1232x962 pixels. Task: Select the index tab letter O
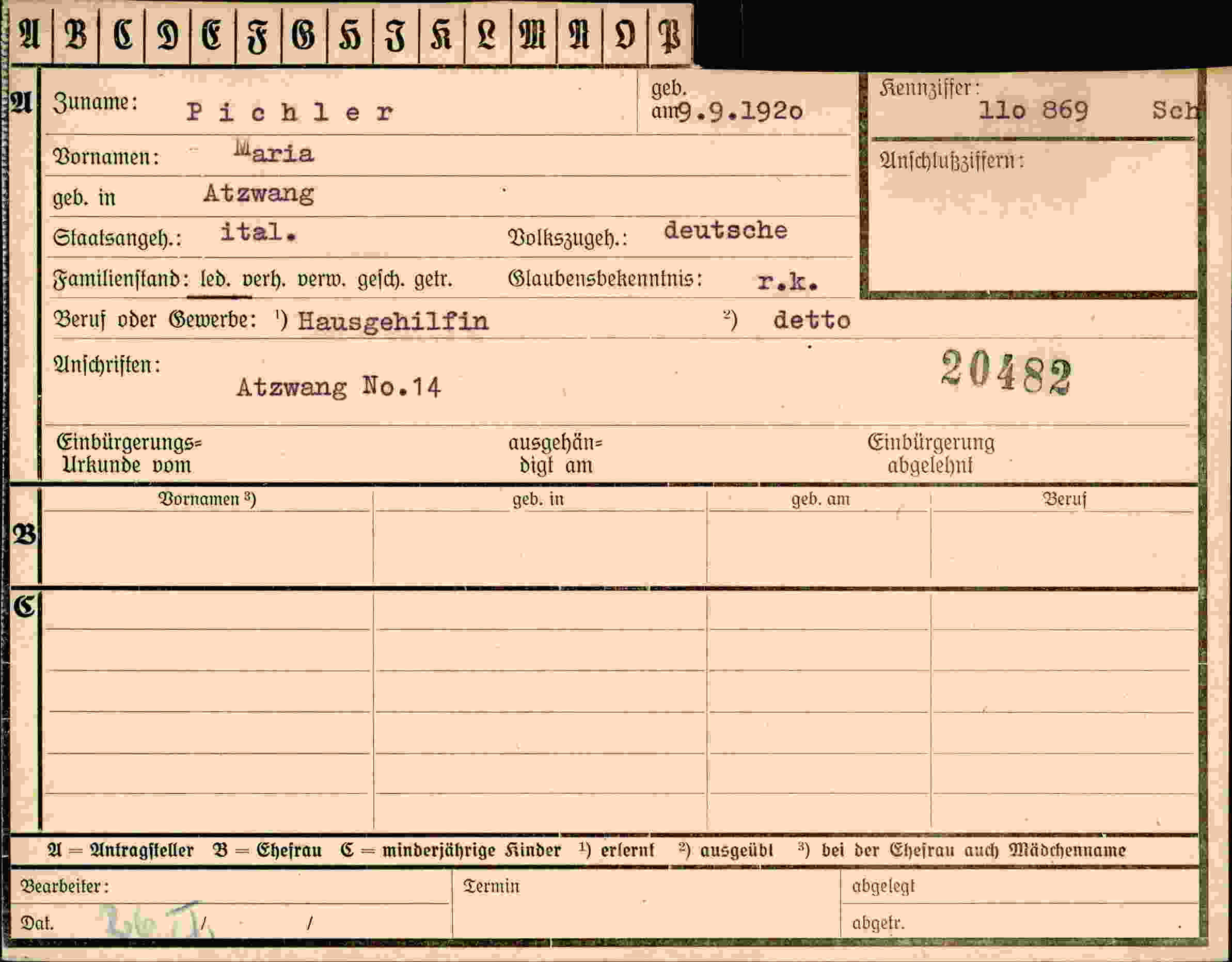624,35
